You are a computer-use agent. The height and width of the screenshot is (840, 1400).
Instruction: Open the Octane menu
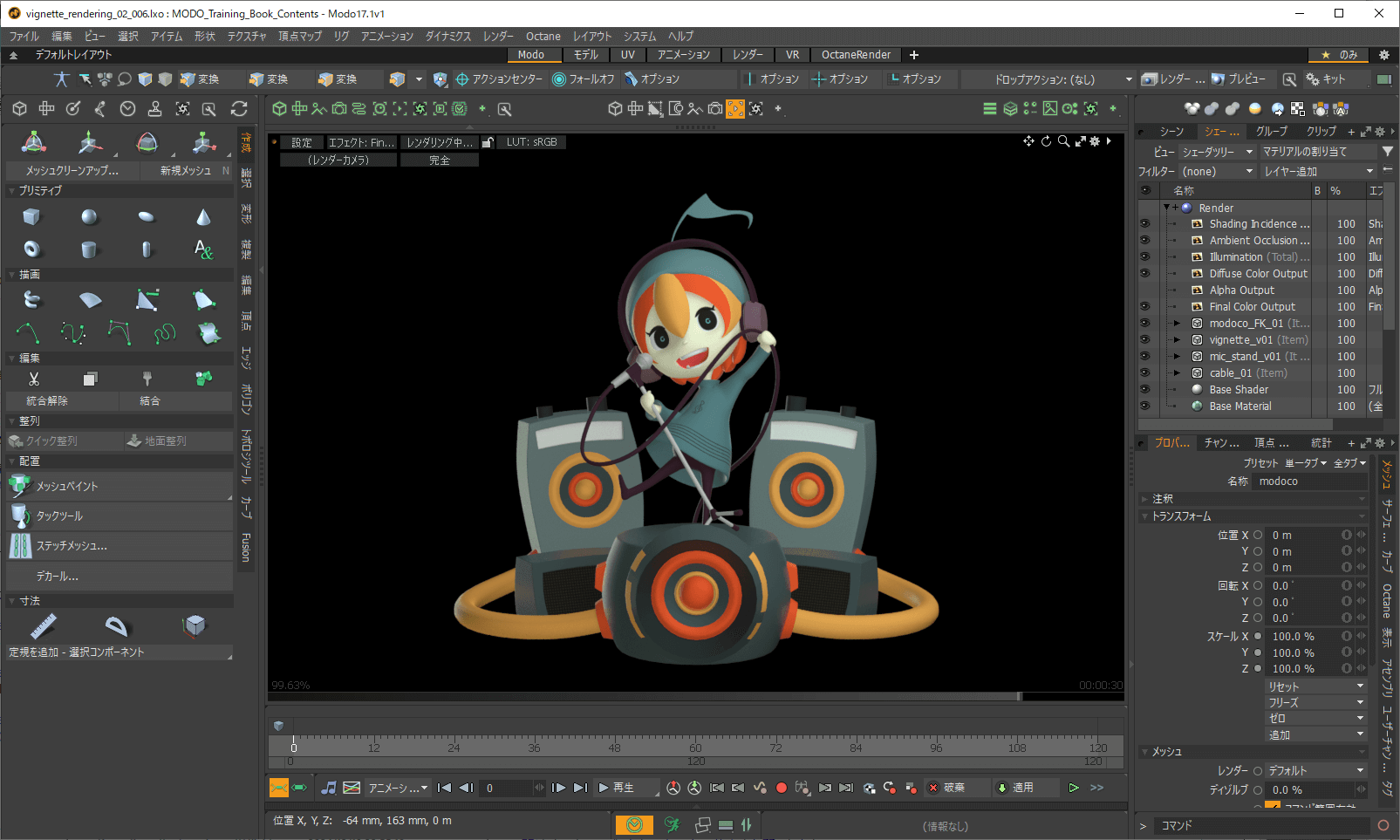point(543,36)
